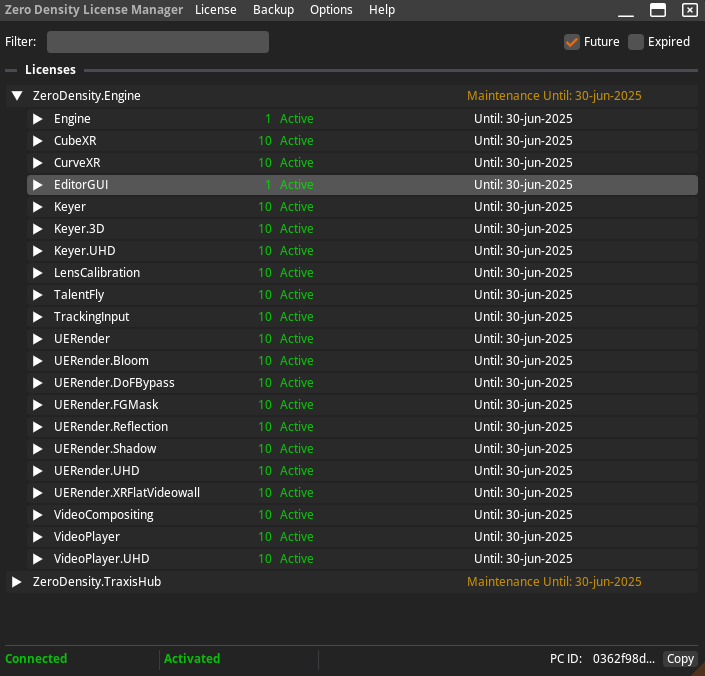Click the PC ID value 0362f98d...

tap(624, 659)
